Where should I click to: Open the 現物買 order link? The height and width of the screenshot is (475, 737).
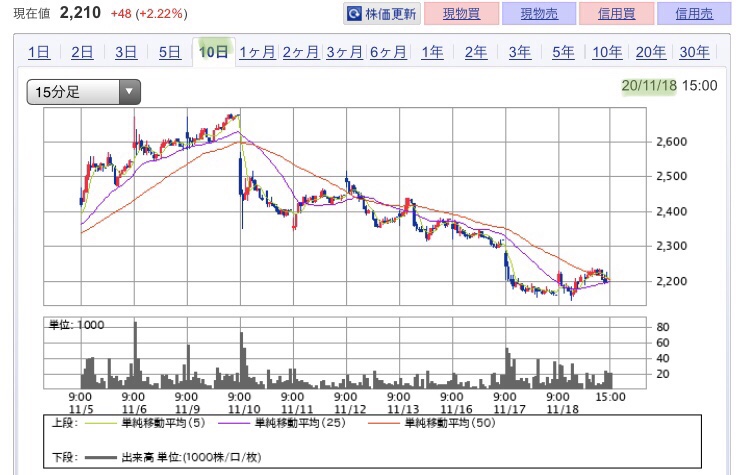point(461,14)
